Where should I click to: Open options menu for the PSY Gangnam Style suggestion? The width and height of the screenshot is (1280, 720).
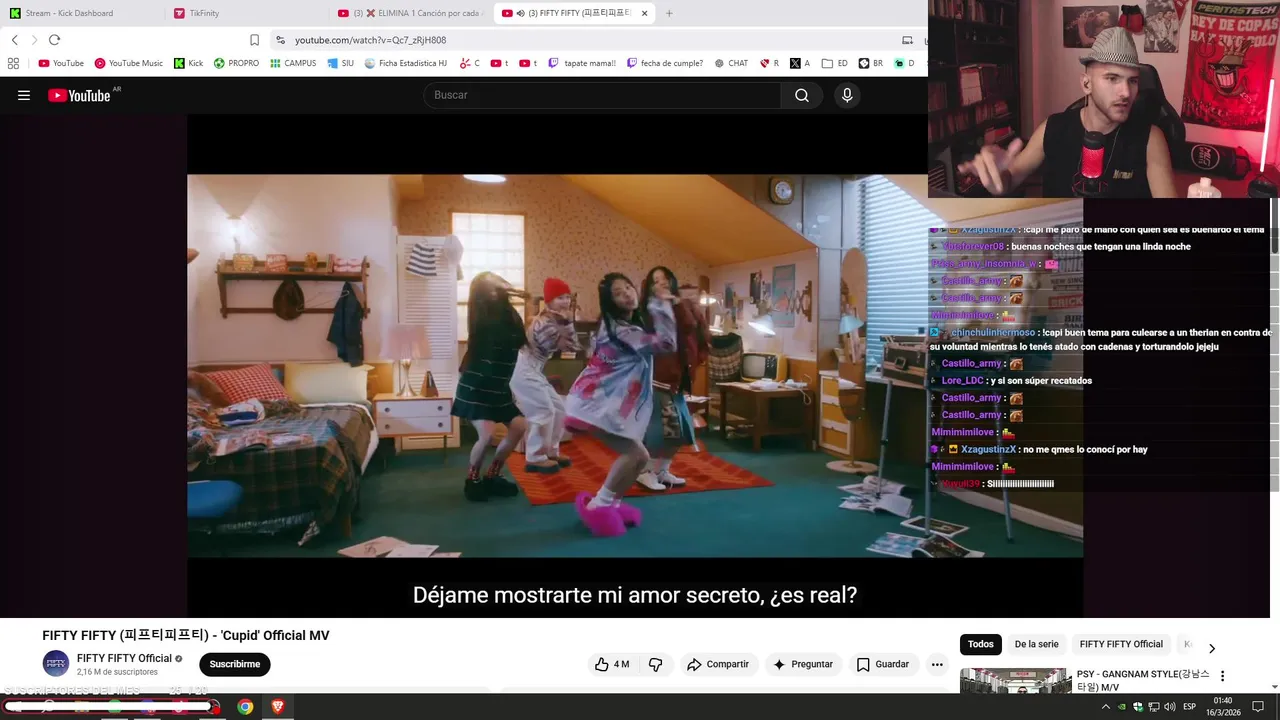[x=1222, y=676]
